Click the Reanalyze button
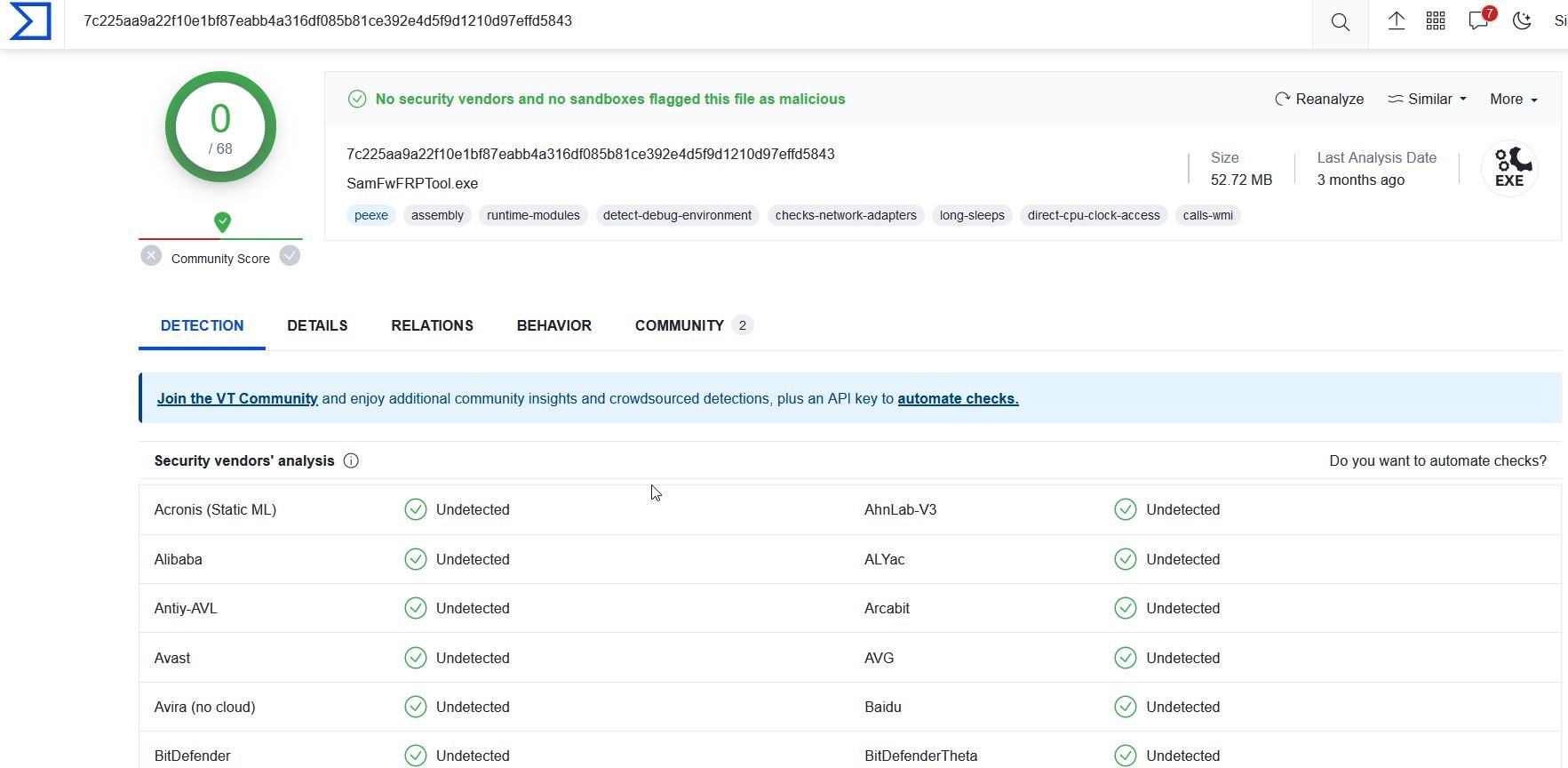Image resolution: width=1568 pixels, height=768 pixels. point(1319,99)
